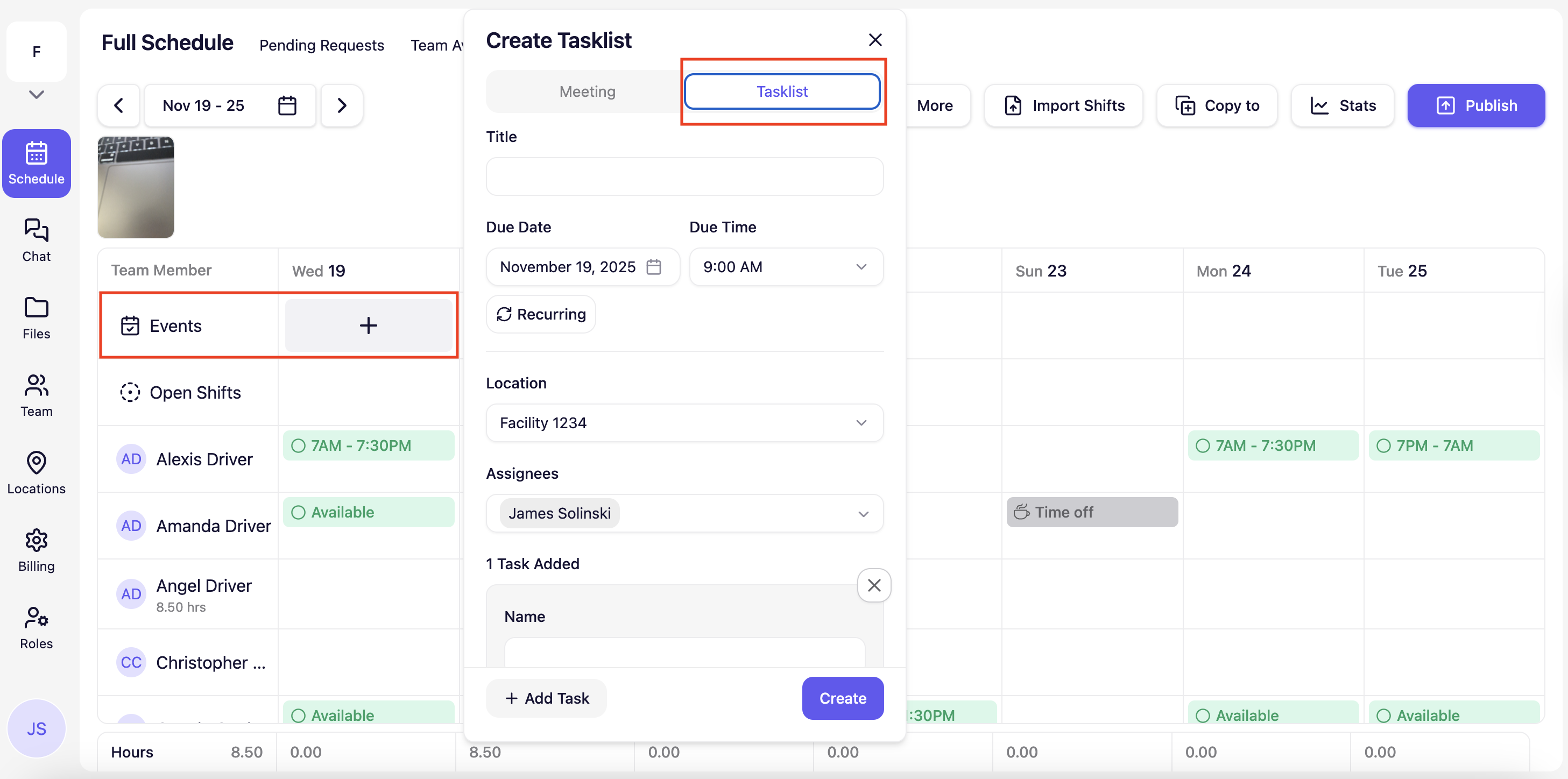1568x779 pixels.
Task: Expand the Assignees dropdown
Action: pos(863,513)
